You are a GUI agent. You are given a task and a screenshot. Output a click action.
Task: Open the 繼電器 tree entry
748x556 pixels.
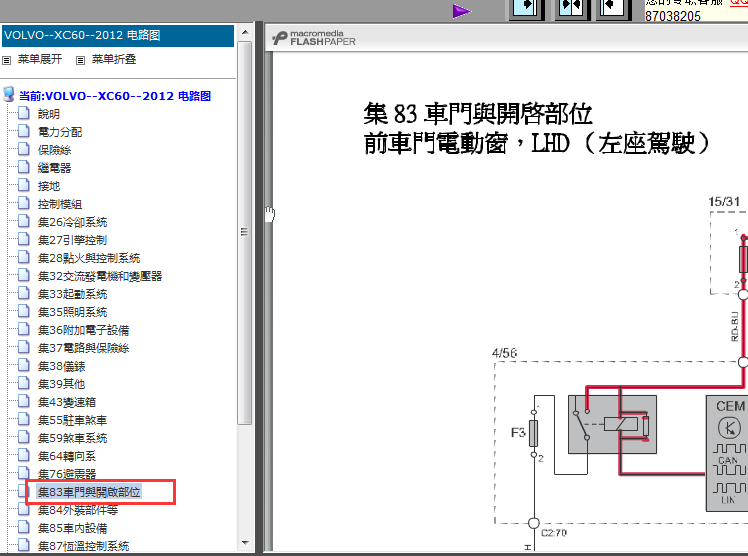pyautogui.click(x=54, y=168)
